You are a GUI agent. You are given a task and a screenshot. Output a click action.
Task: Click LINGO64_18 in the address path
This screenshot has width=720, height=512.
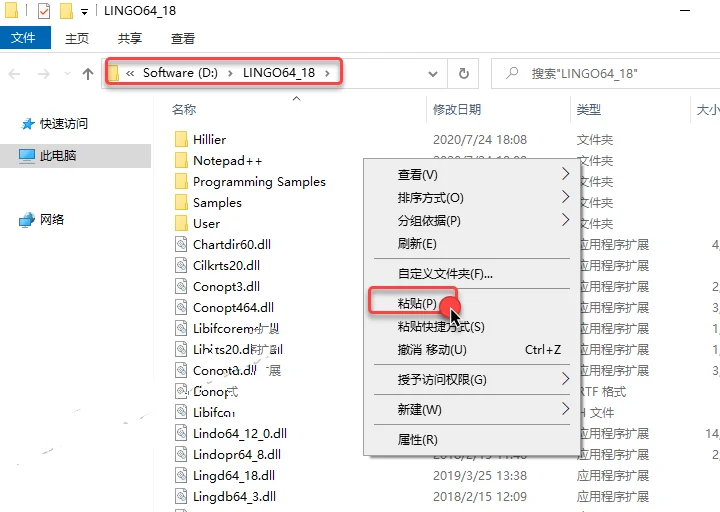pos(279,73)
